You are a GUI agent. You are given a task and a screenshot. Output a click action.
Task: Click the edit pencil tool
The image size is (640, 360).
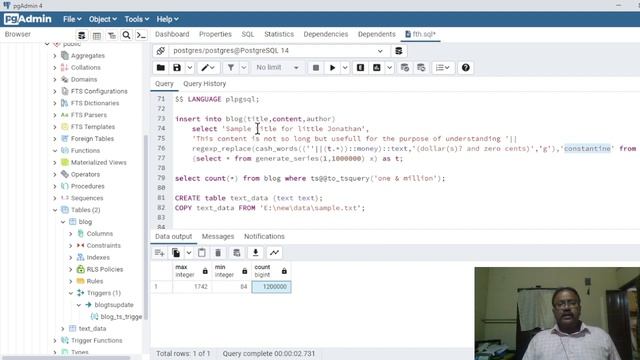(208, 68)
